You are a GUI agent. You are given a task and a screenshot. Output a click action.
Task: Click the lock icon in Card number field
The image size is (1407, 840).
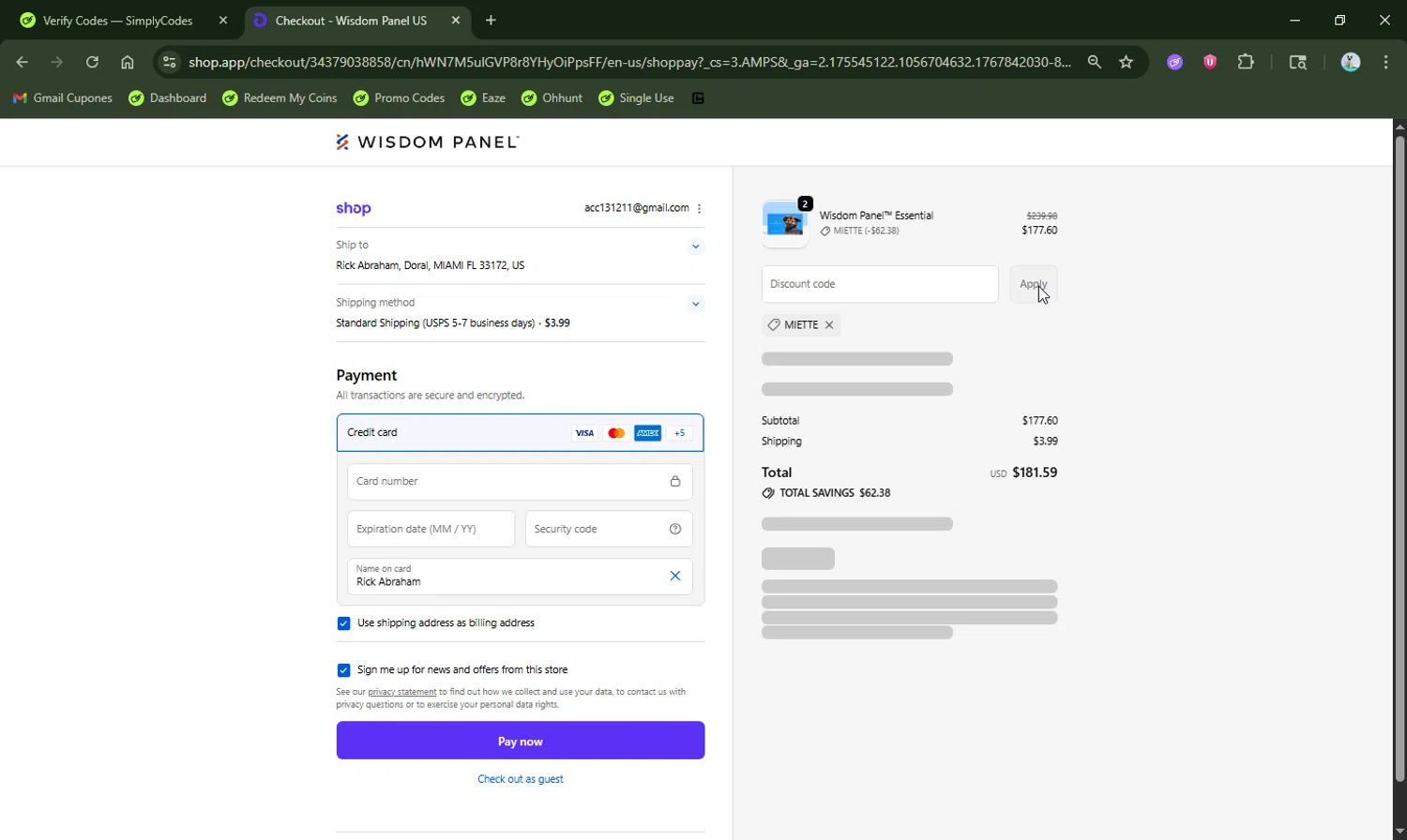pyautogui.click(x=674, y=481)
